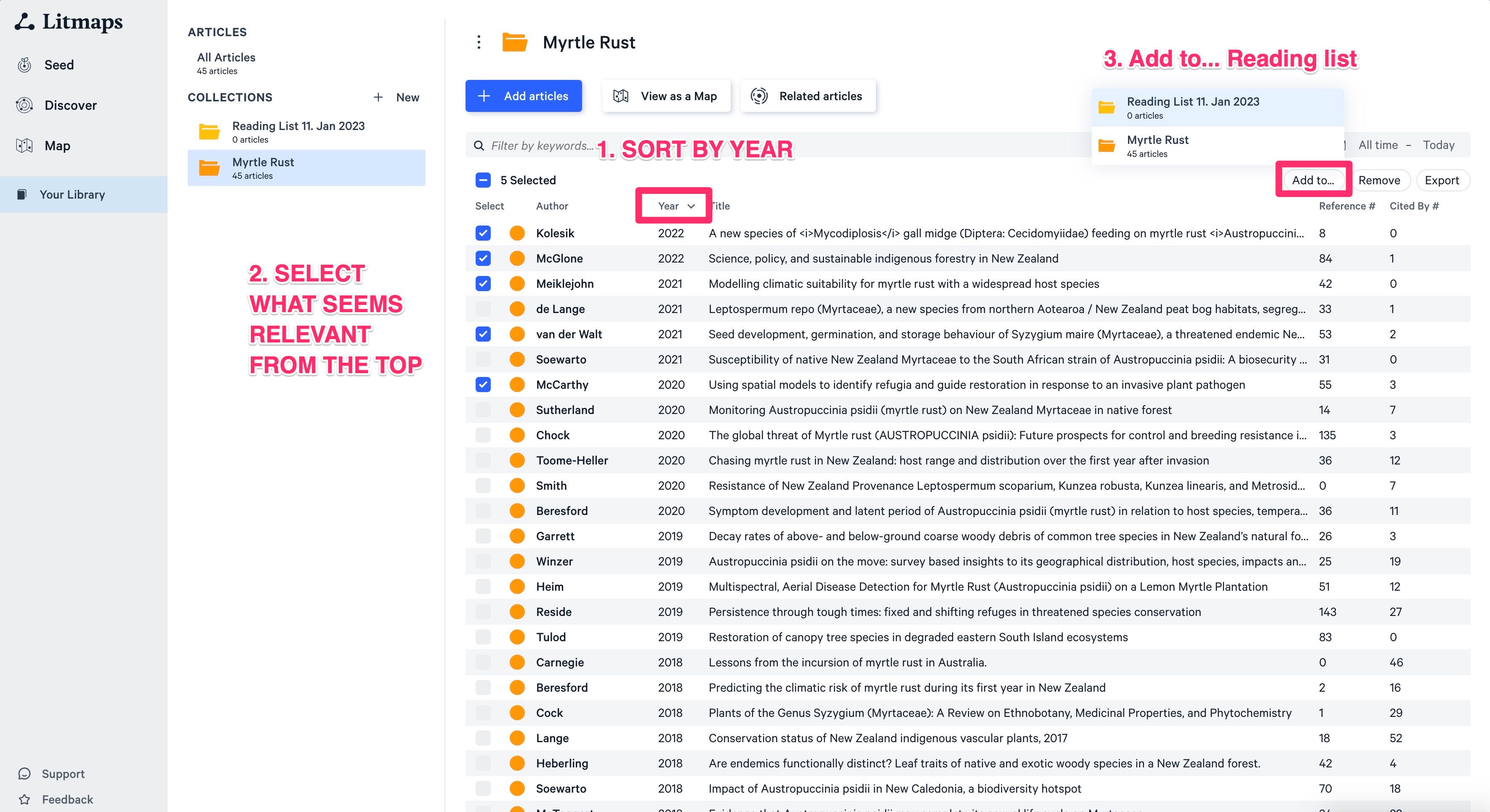Screen dimensions: 1490x812
Task: Open the Myrtle Rust collection in sidebar
Action: click(306, 168)
